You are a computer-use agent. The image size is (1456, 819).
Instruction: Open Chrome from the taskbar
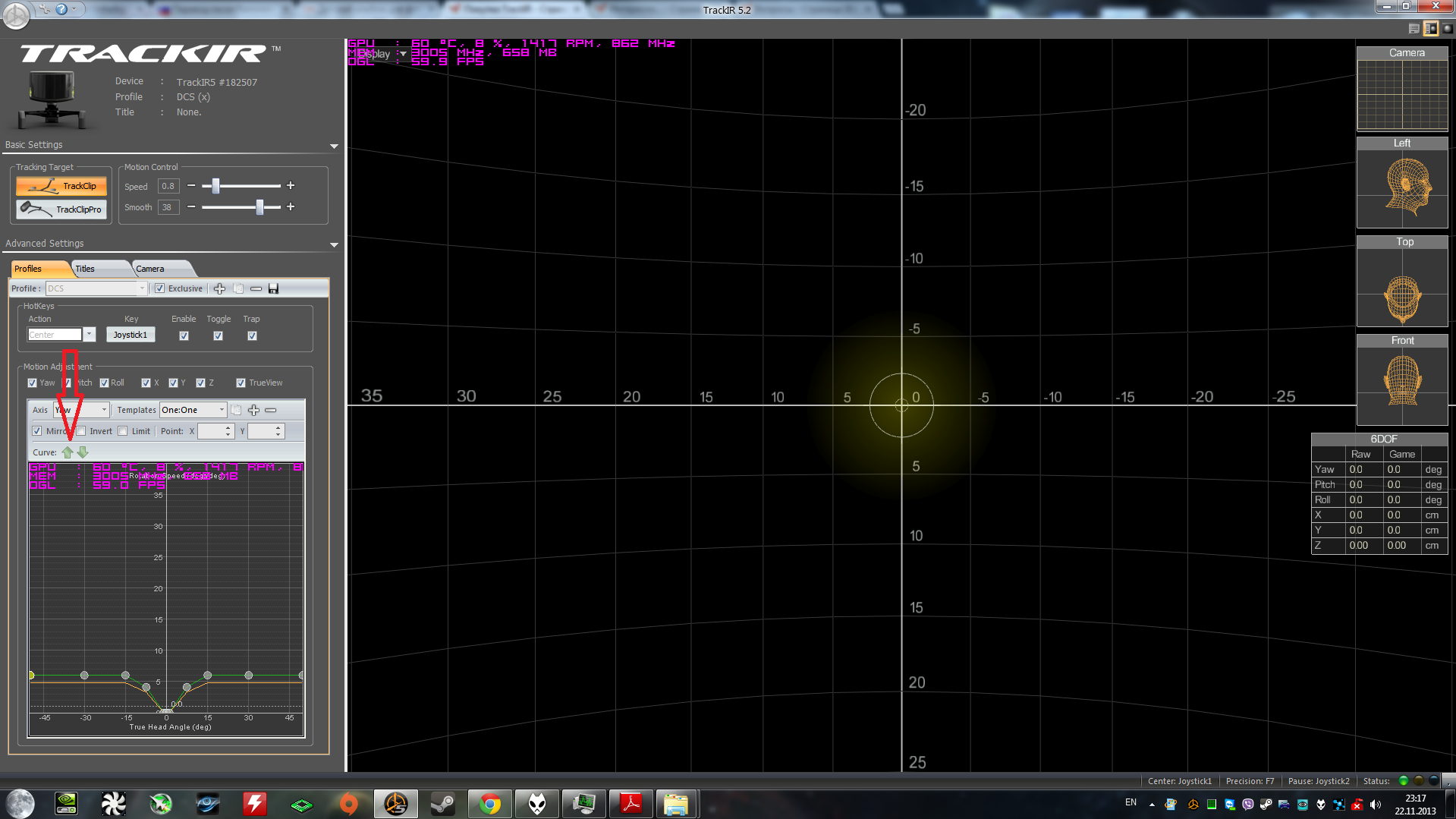490,804
